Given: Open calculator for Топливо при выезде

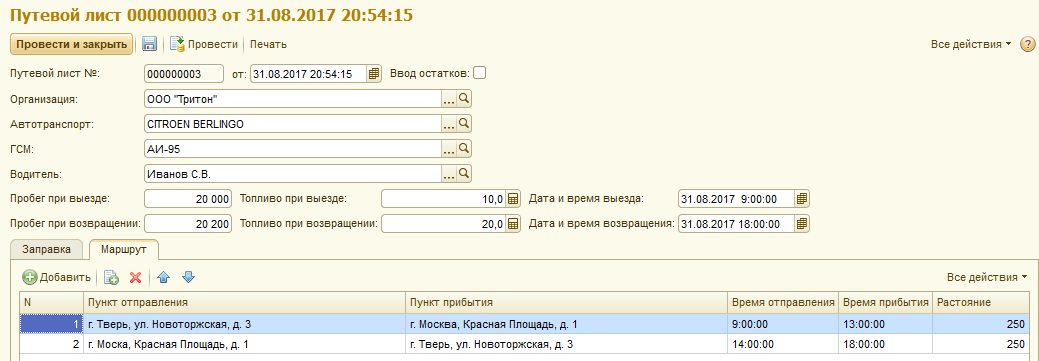Looking at the screenshot, I should point(513,199).
